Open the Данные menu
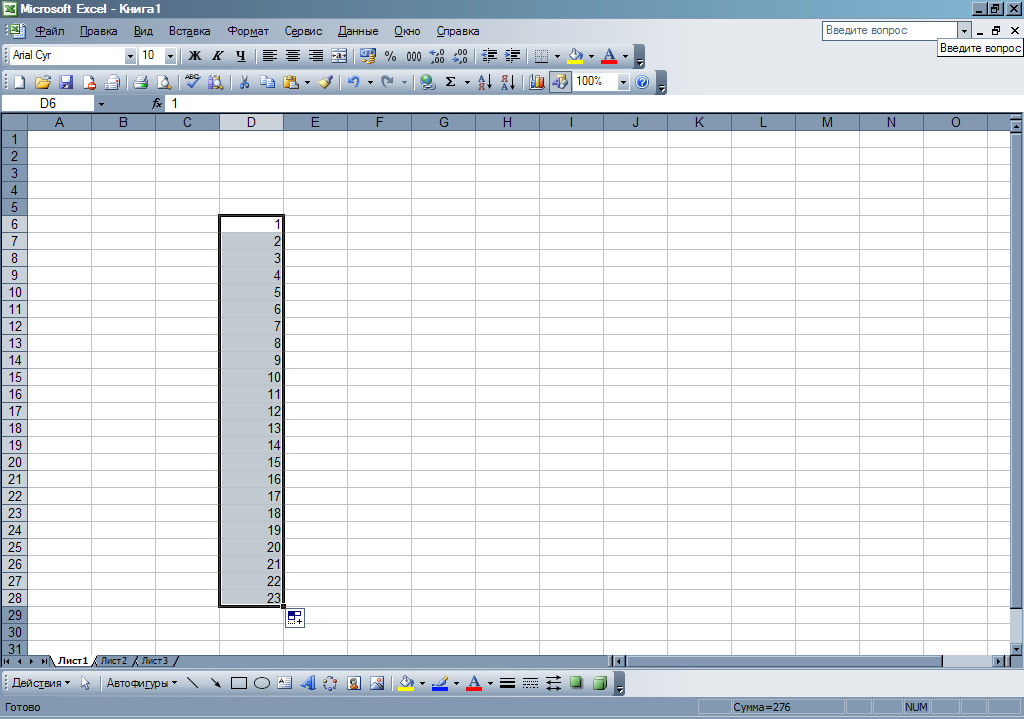The image size is (1024, 719). (x=358, y=31)
